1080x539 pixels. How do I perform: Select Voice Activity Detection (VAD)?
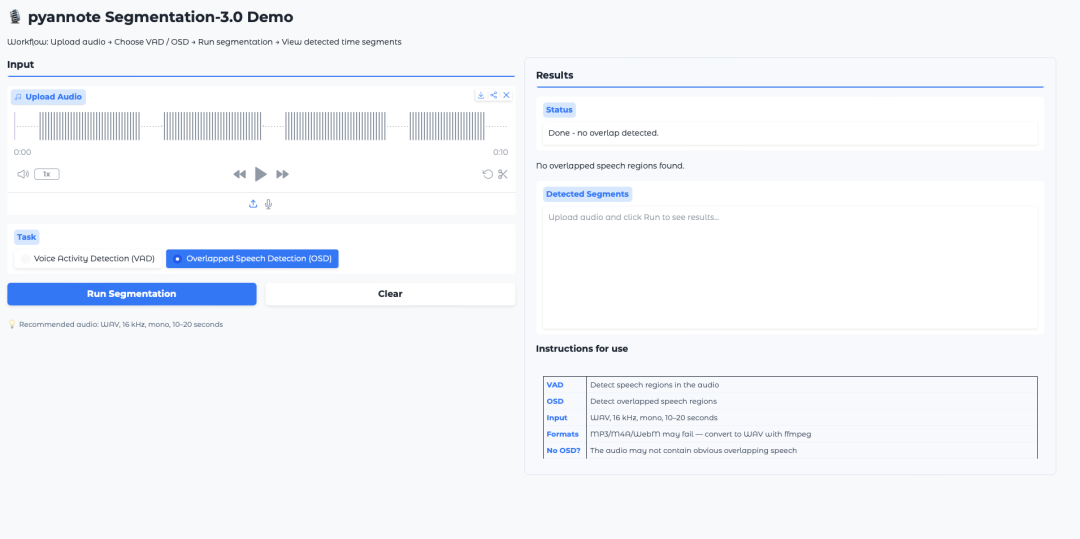[88, 259]
